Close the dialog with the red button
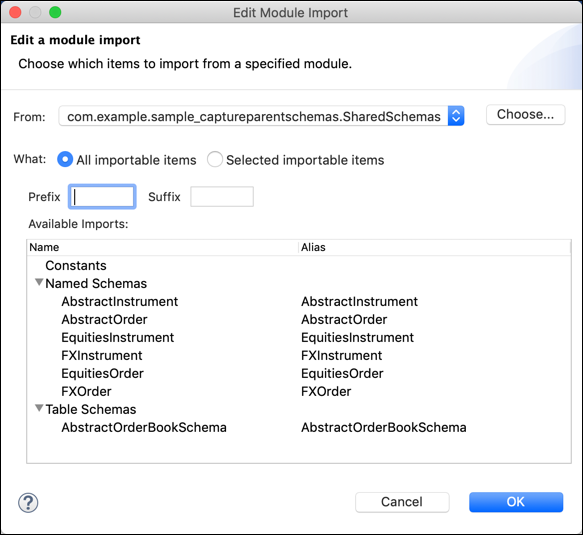583x535 pixels. 15,12
